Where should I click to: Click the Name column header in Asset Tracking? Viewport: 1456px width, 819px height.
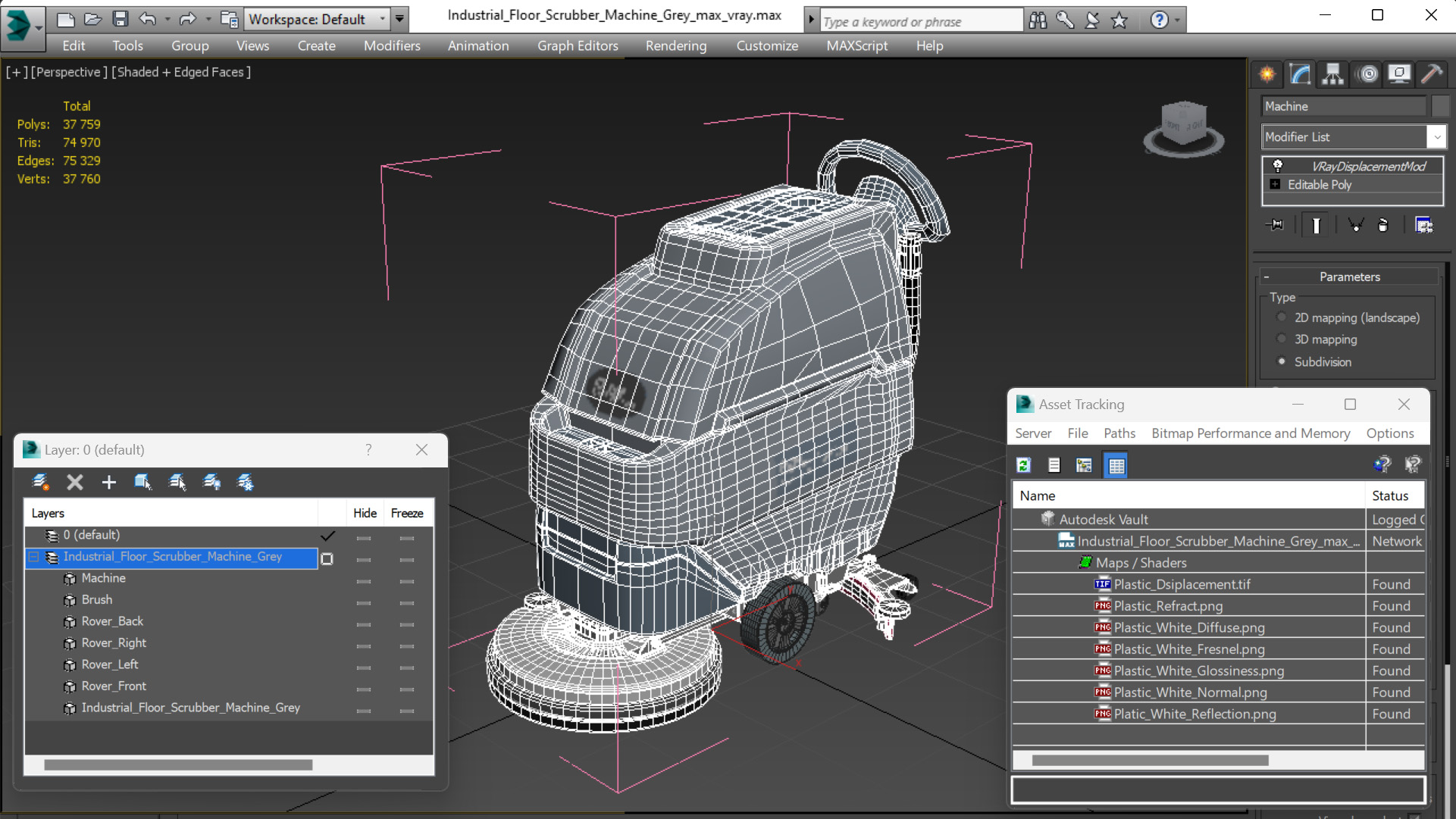pyautogui.click(x=1188, y=495)
